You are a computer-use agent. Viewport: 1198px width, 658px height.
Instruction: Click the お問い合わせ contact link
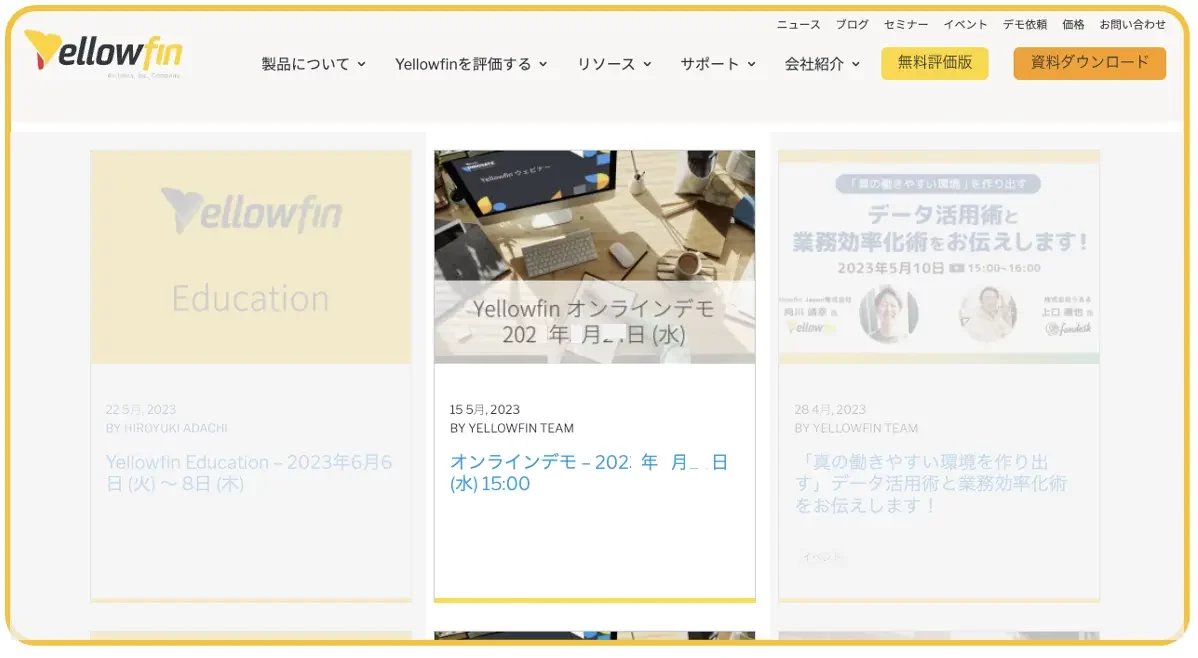click(1132, 25)
